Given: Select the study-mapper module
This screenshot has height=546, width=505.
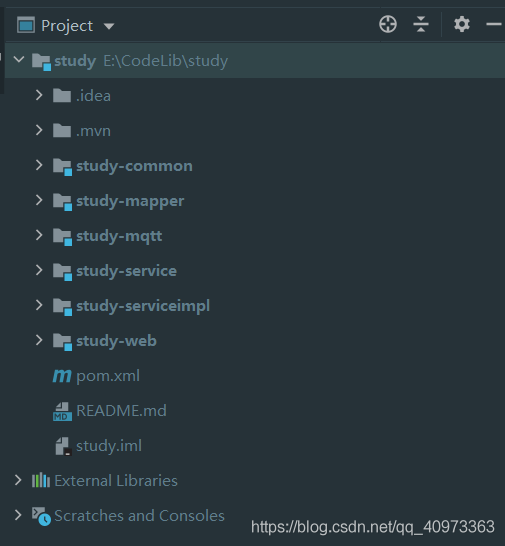Looking at the screenshot, I should pyautogui.click(x=130, y=201).
